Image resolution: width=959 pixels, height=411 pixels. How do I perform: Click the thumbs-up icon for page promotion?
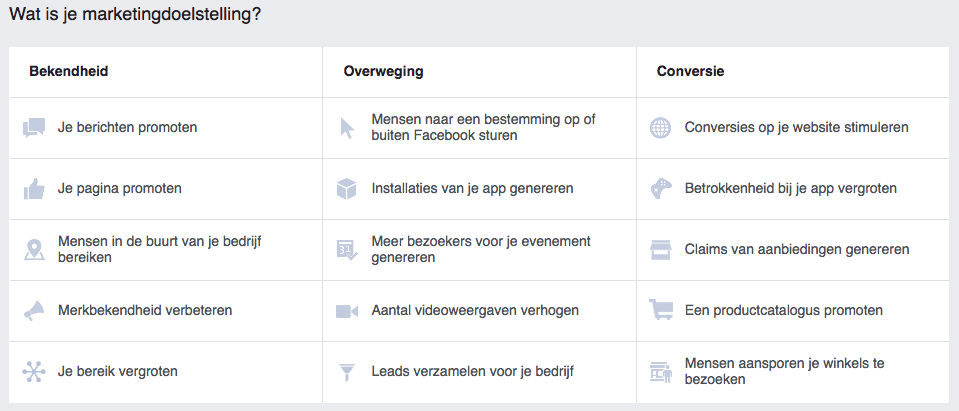click(x=34, y=188)
